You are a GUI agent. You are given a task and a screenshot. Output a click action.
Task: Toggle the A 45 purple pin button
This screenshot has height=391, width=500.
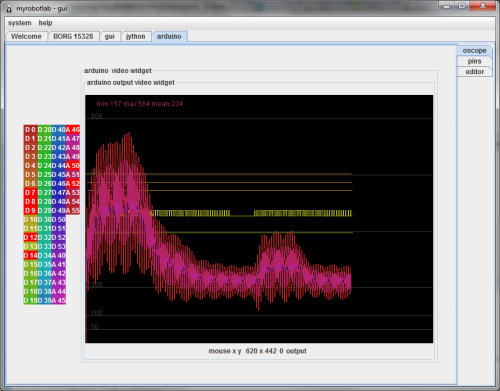59,301
